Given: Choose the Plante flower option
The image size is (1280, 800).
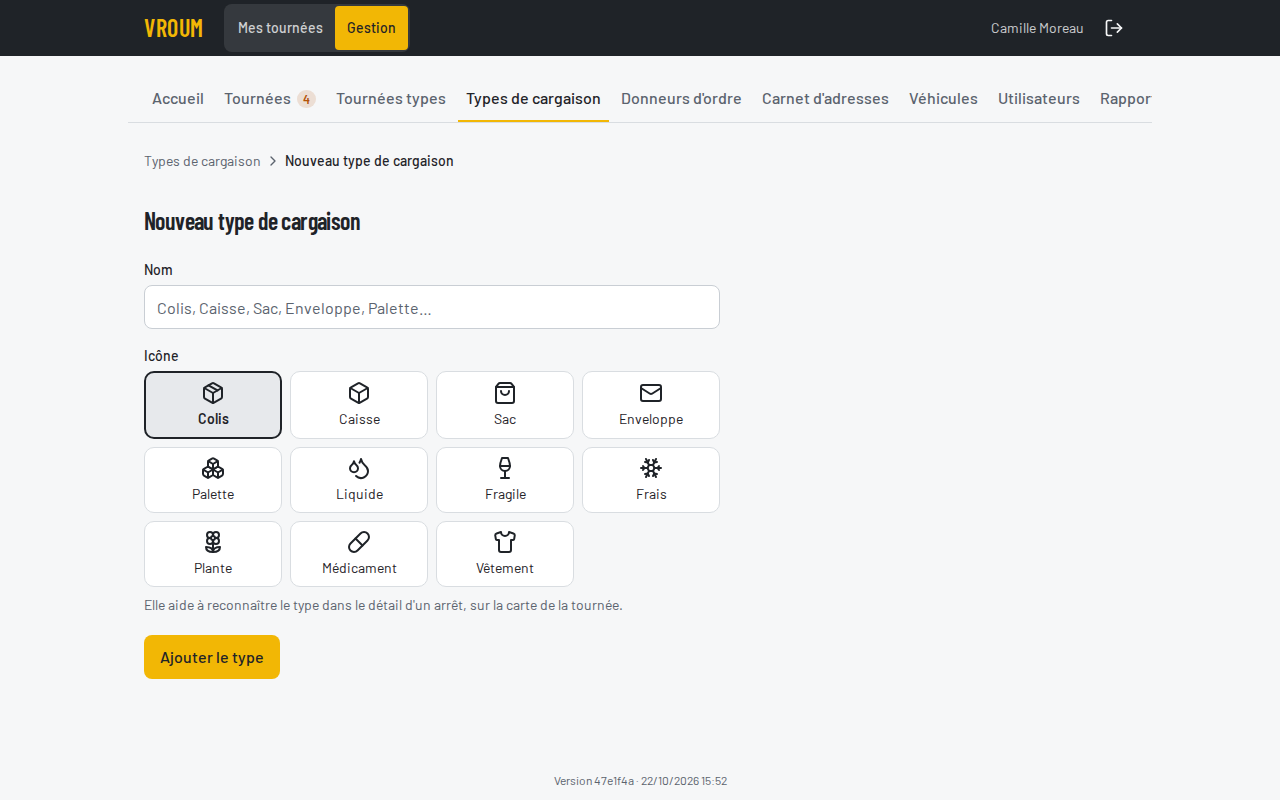Looking at the screenshot, I should point(213,554).
